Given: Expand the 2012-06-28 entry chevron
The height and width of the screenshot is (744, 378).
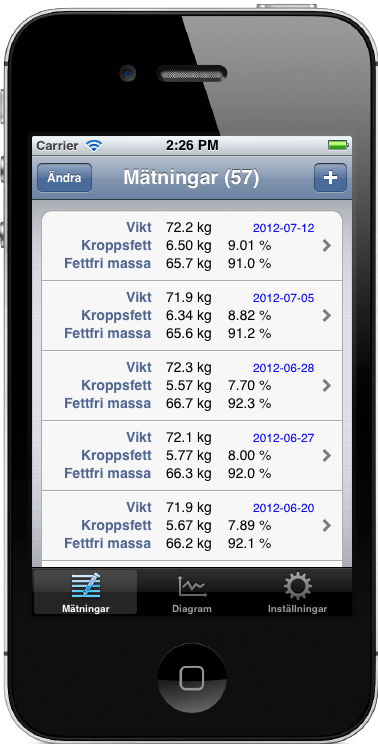Looking at the screenshot, I should pos(326,386).
